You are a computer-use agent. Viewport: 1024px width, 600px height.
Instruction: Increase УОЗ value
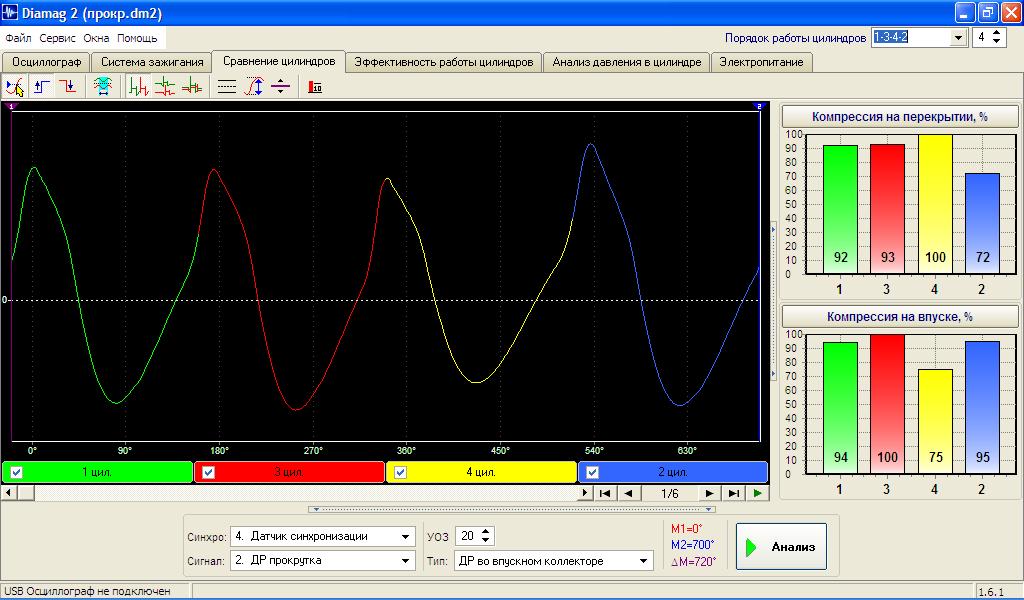pos(485,531)
